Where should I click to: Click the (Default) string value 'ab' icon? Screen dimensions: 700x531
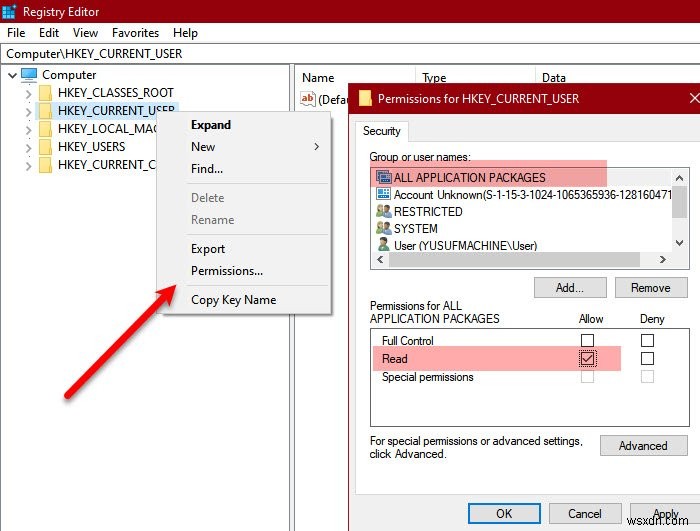click(308, 99)
